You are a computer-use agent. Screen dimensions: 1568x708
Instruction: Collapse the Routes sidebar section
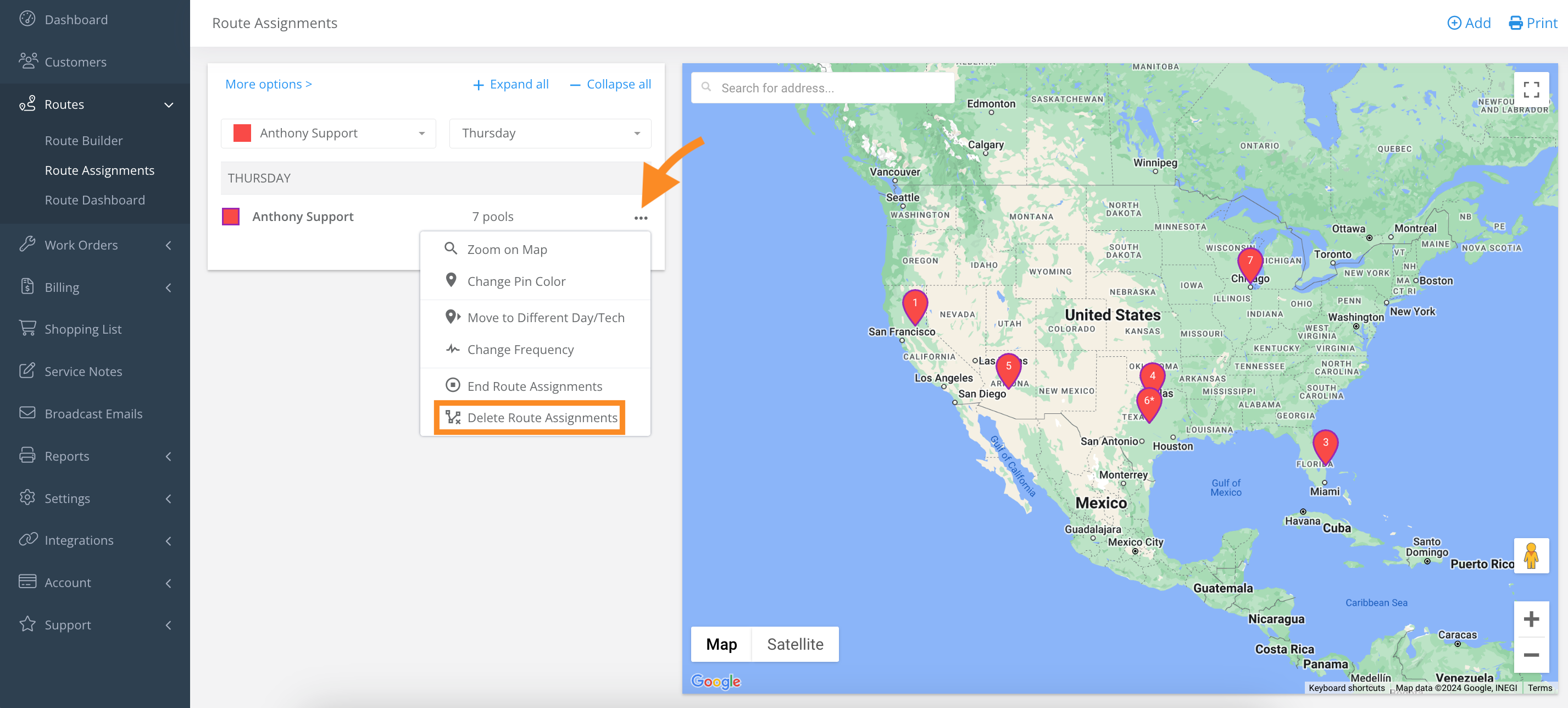click(x=169, y=104)
